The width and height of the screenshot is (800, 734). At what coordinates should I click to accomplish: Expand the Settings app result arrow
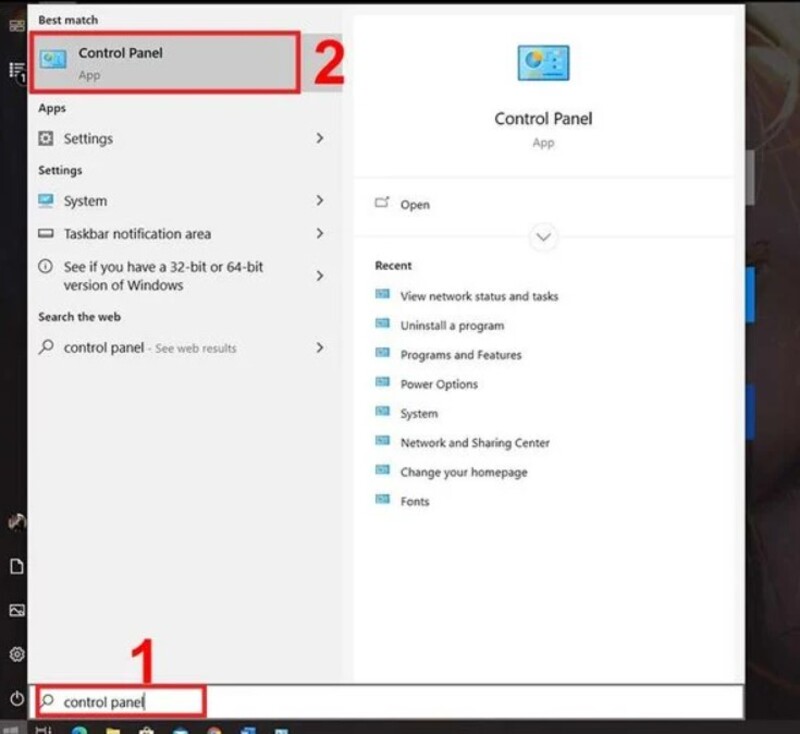coord(319,138)
